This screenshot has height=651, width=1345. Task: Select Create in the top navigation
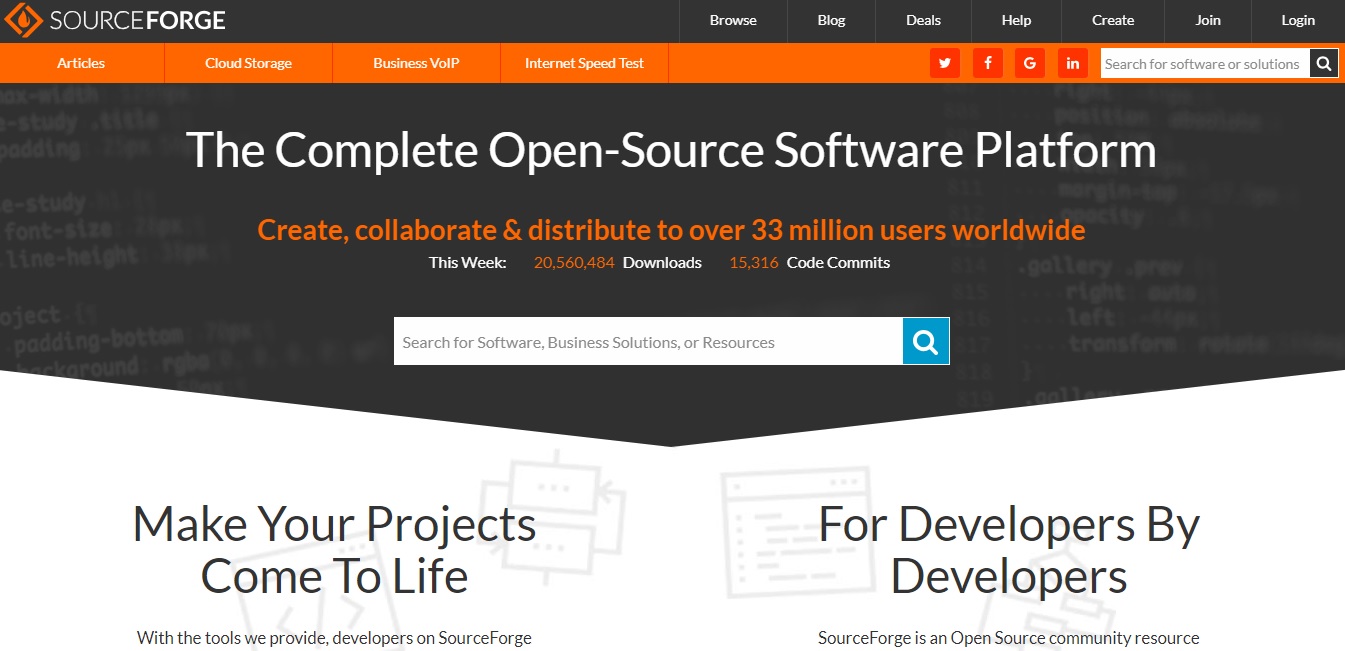pos(1113,20)
